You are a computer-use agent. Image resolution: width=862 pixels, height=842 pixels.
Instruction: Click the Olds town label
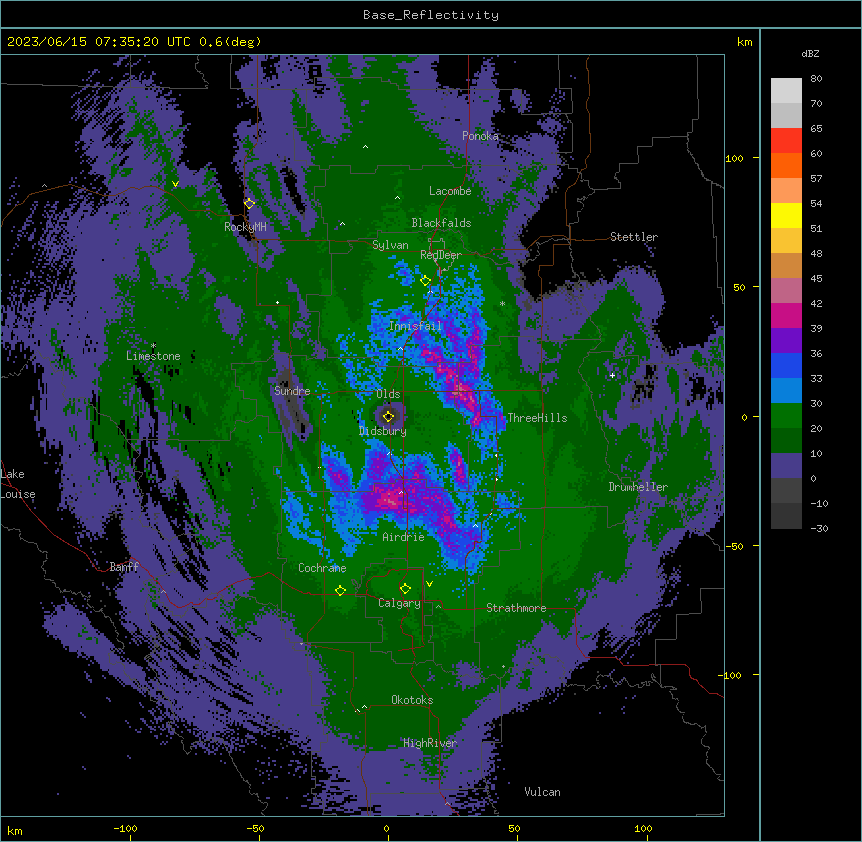[x=388, y=394]
